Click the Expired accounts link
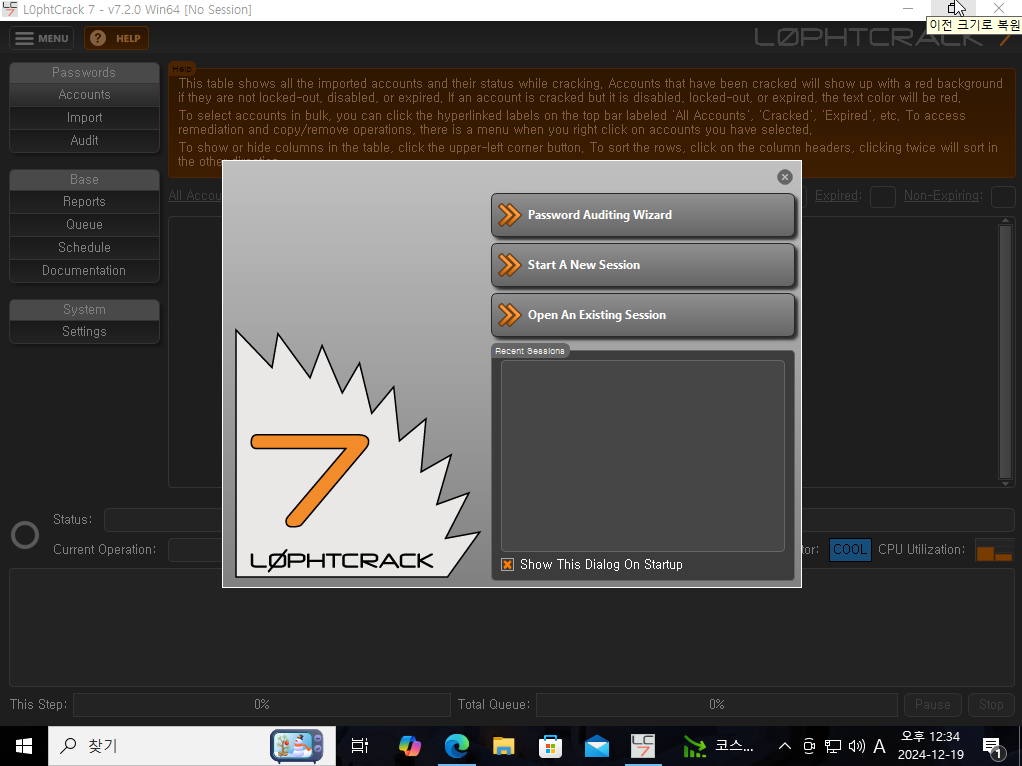The height and width of the screenshot is (766, 1022). pyautogui.click(x=837, y=196)
